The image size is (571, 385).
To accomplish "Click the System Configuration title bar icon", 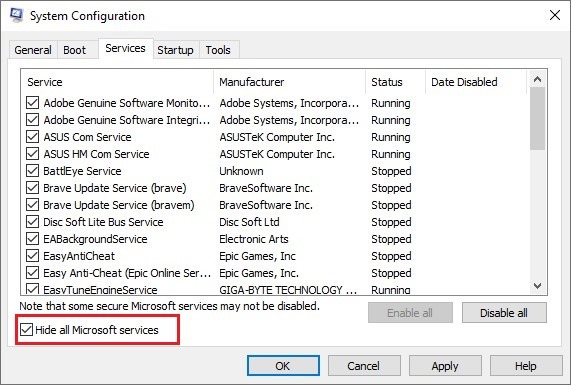I will click(x=16, y=16).
